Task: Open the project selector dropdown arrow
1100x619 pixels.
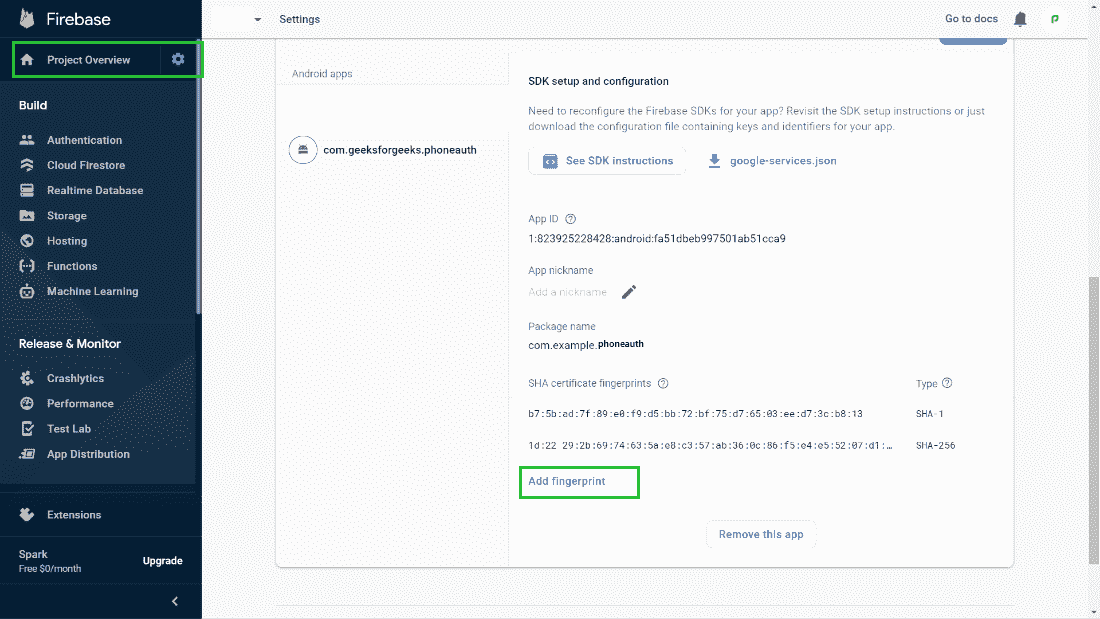Action: [257, 20]
